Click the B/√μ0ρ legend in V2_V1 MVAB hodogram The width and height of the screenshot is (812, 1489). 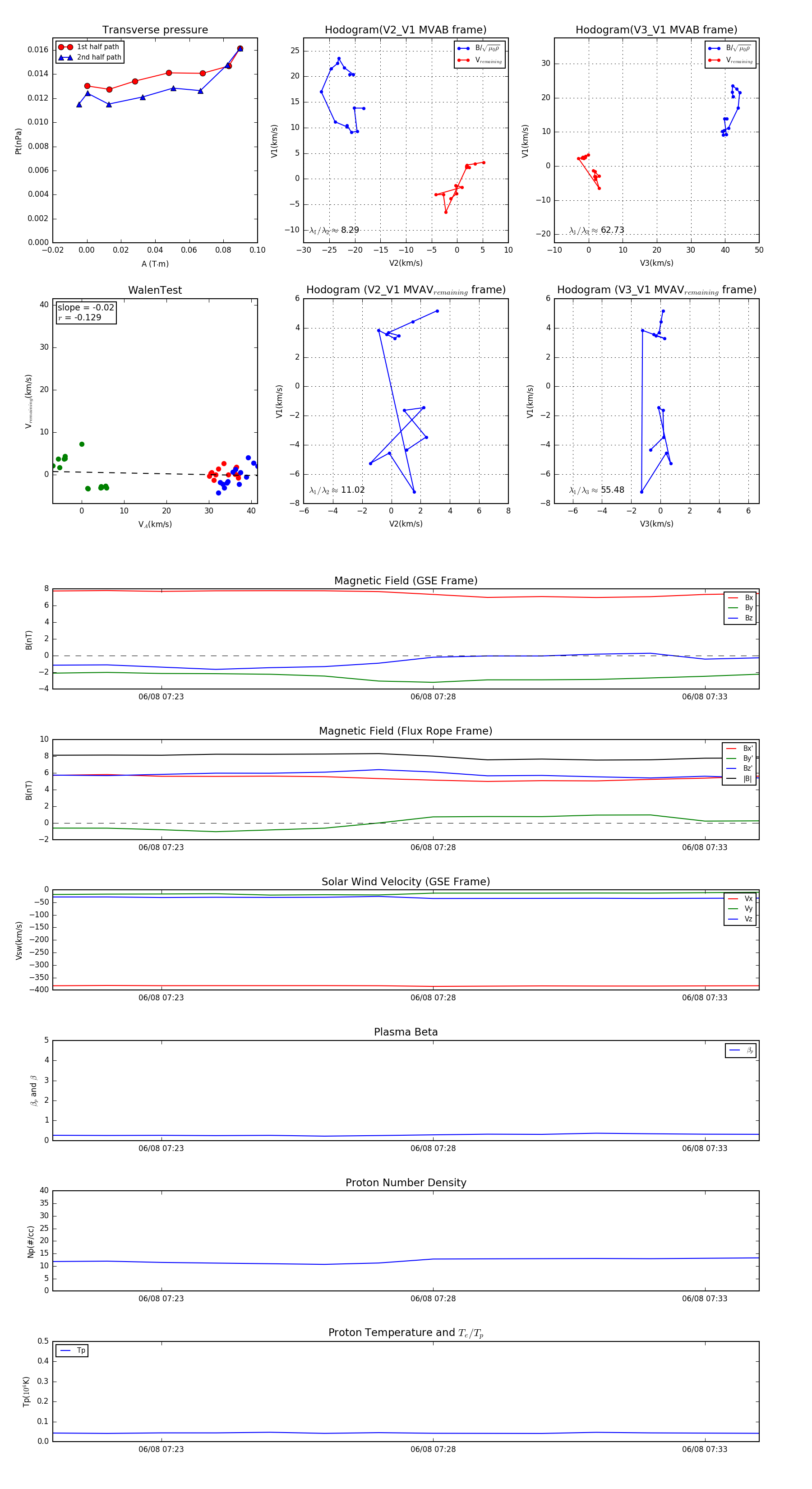[x=480, y=49]
